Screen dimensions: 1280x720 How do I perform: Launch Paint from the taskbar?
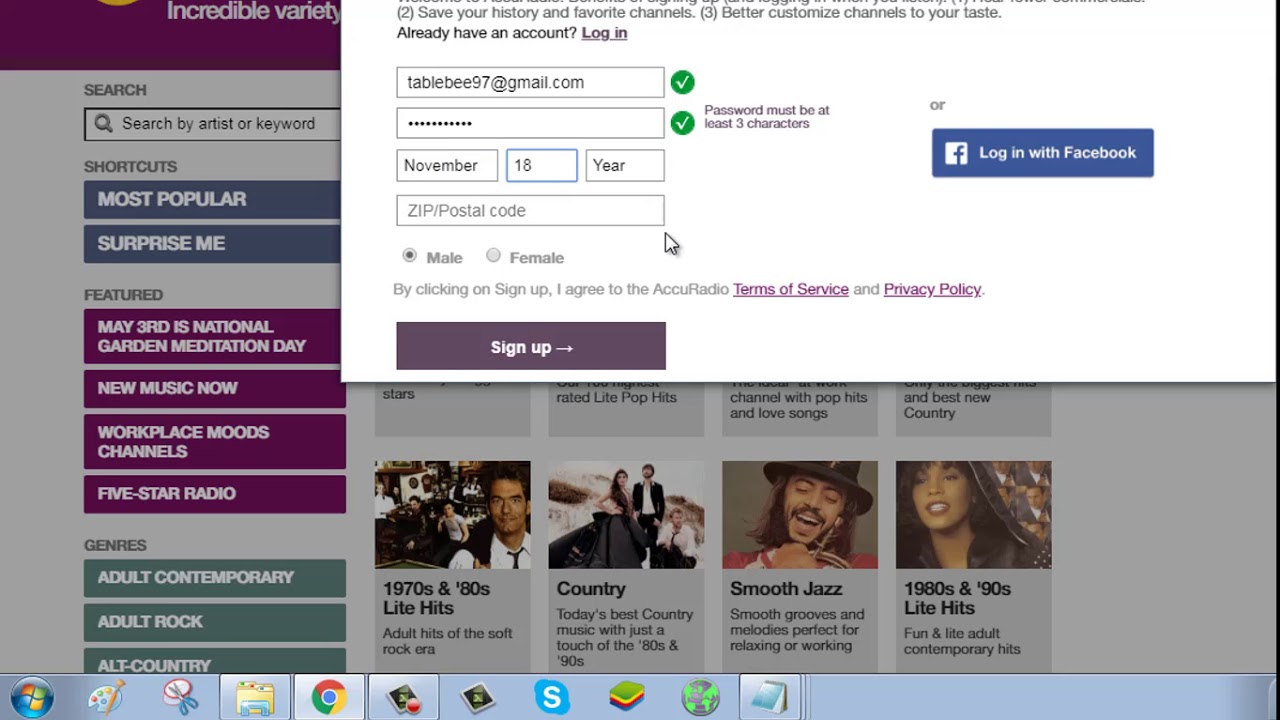click(106, 697)
